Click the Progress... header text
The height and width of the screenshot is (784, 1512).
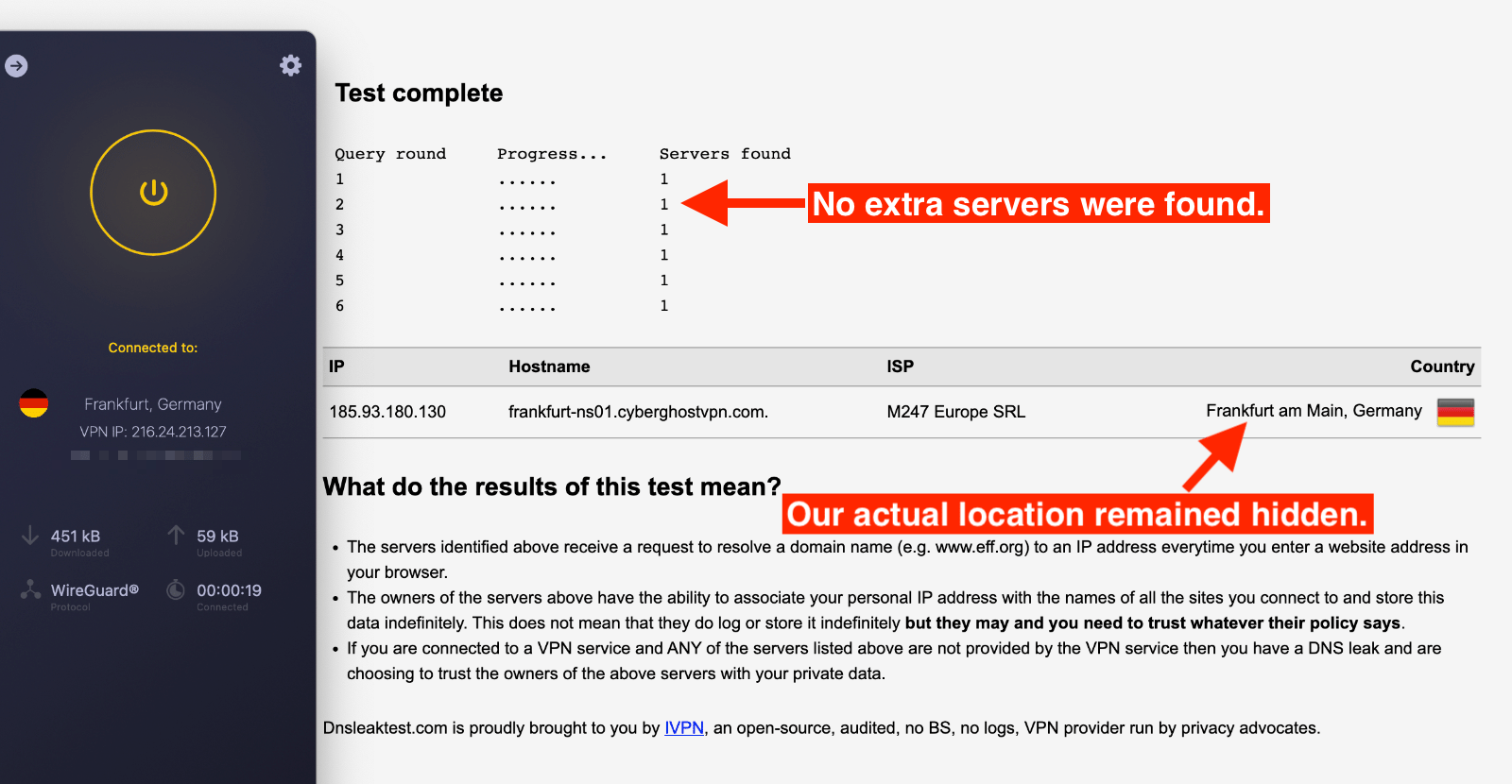coord(552,153)
